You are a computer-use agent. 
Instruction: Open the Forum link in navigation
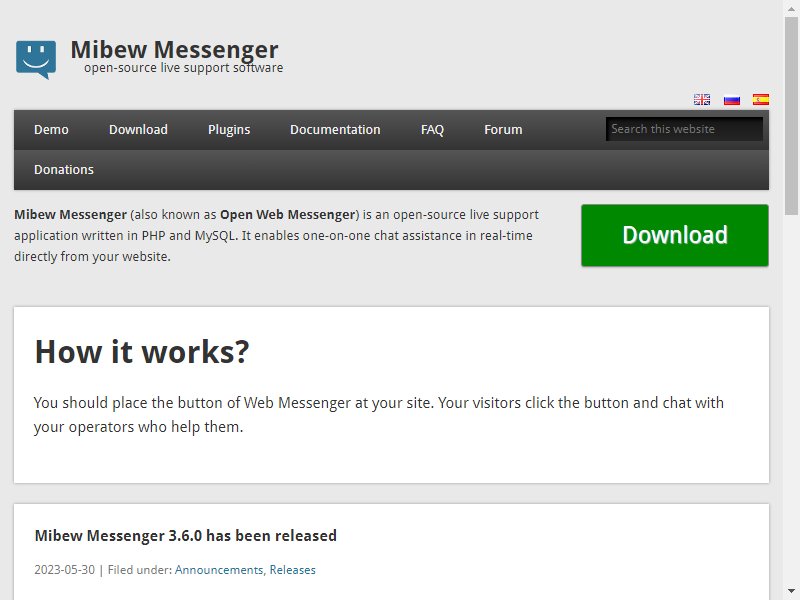pyautogui.click(x=503, y=130)
